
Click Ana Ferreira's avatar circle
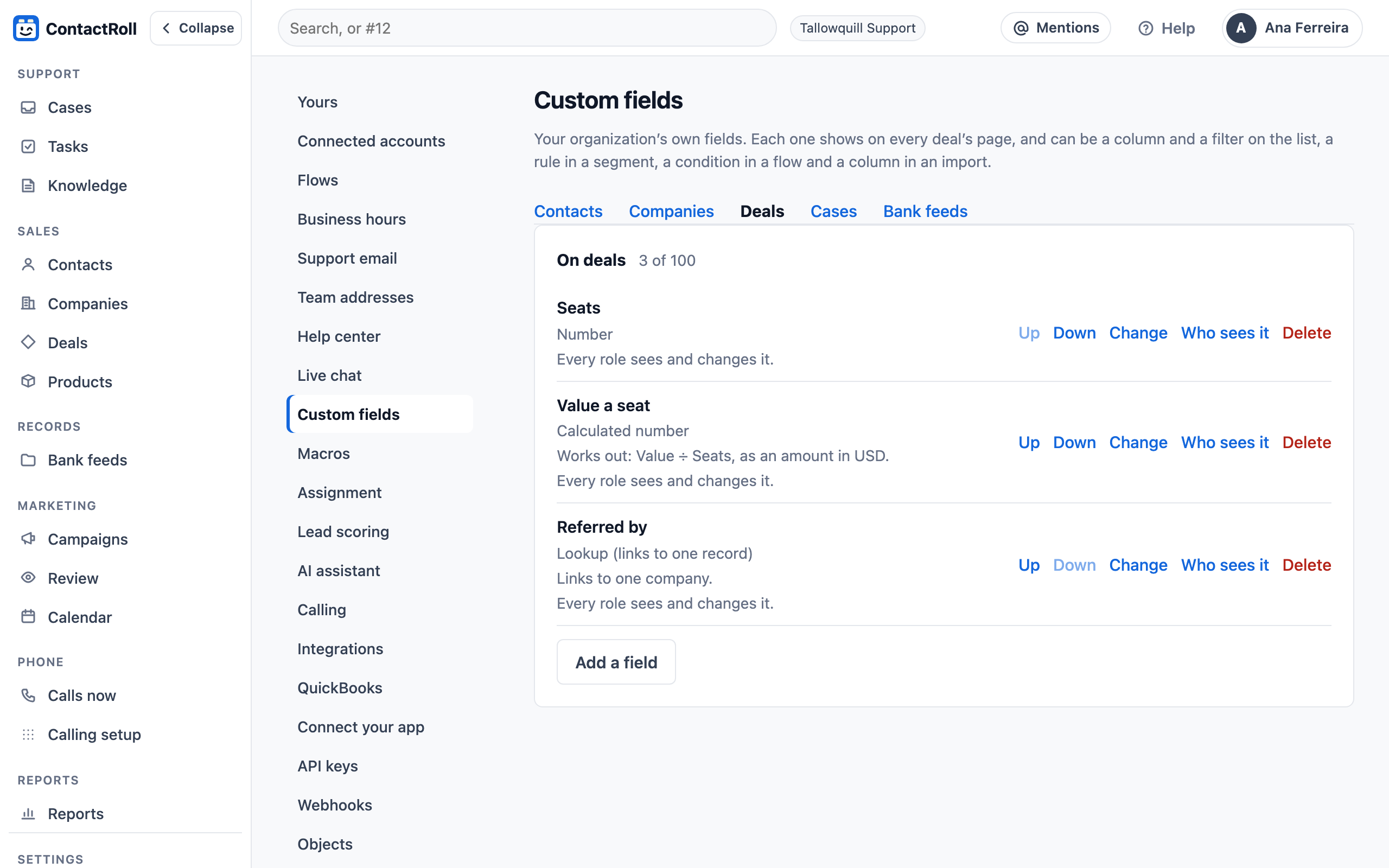pyautogui.click(x=1241, y=28)
